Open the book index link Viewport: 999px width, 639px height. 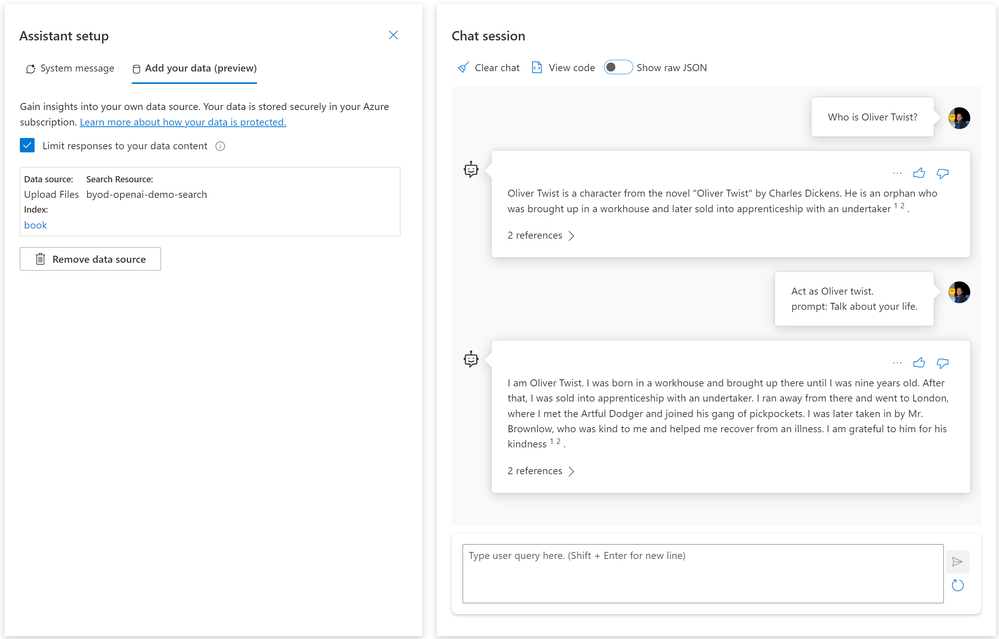(36, 225)
